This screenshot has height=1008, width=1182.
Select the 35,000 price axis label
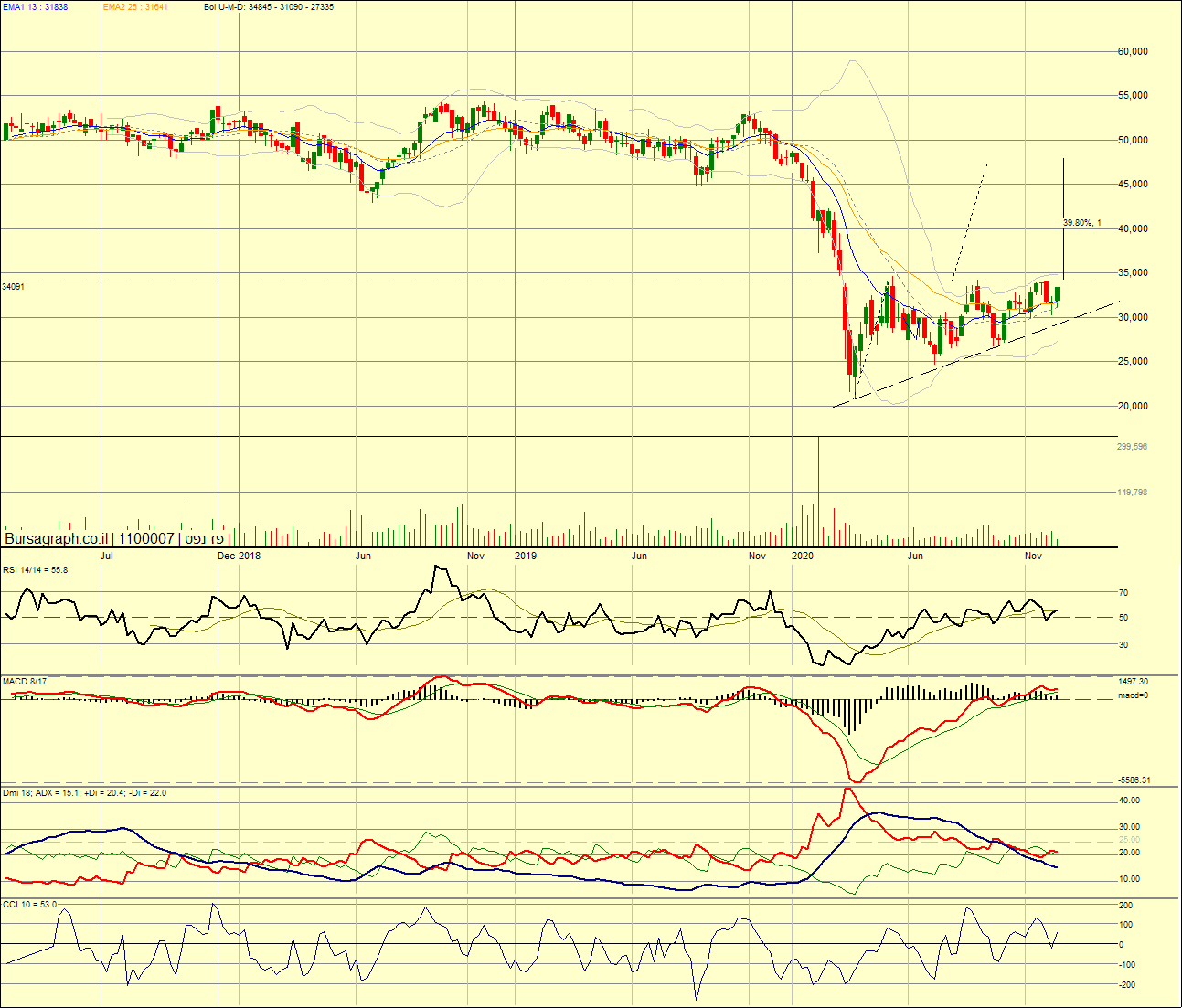[1133, 273]
